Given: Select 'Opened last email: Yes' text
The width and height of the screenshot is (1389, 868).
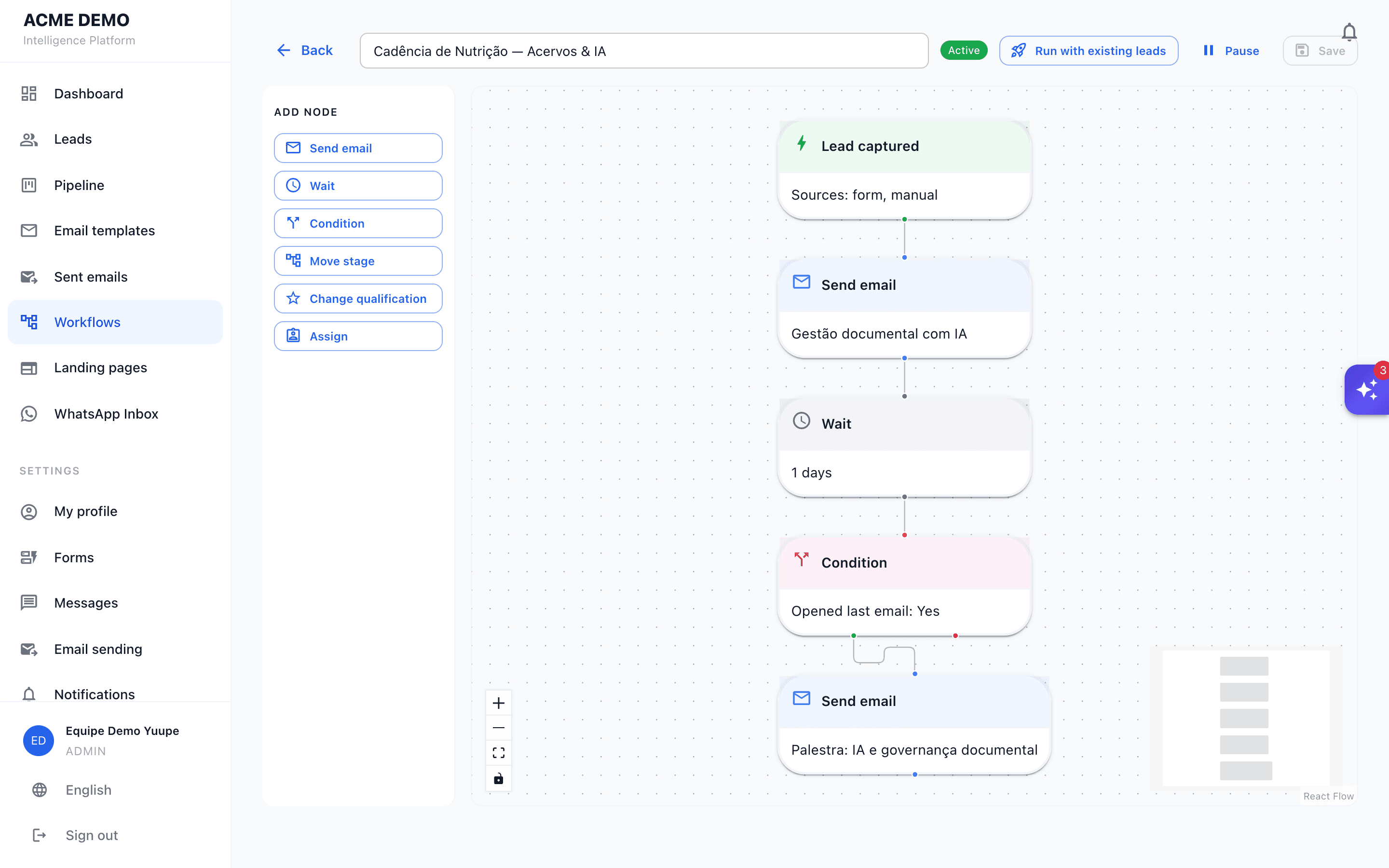Looking at the screenshot, I should tap(865, 611).
